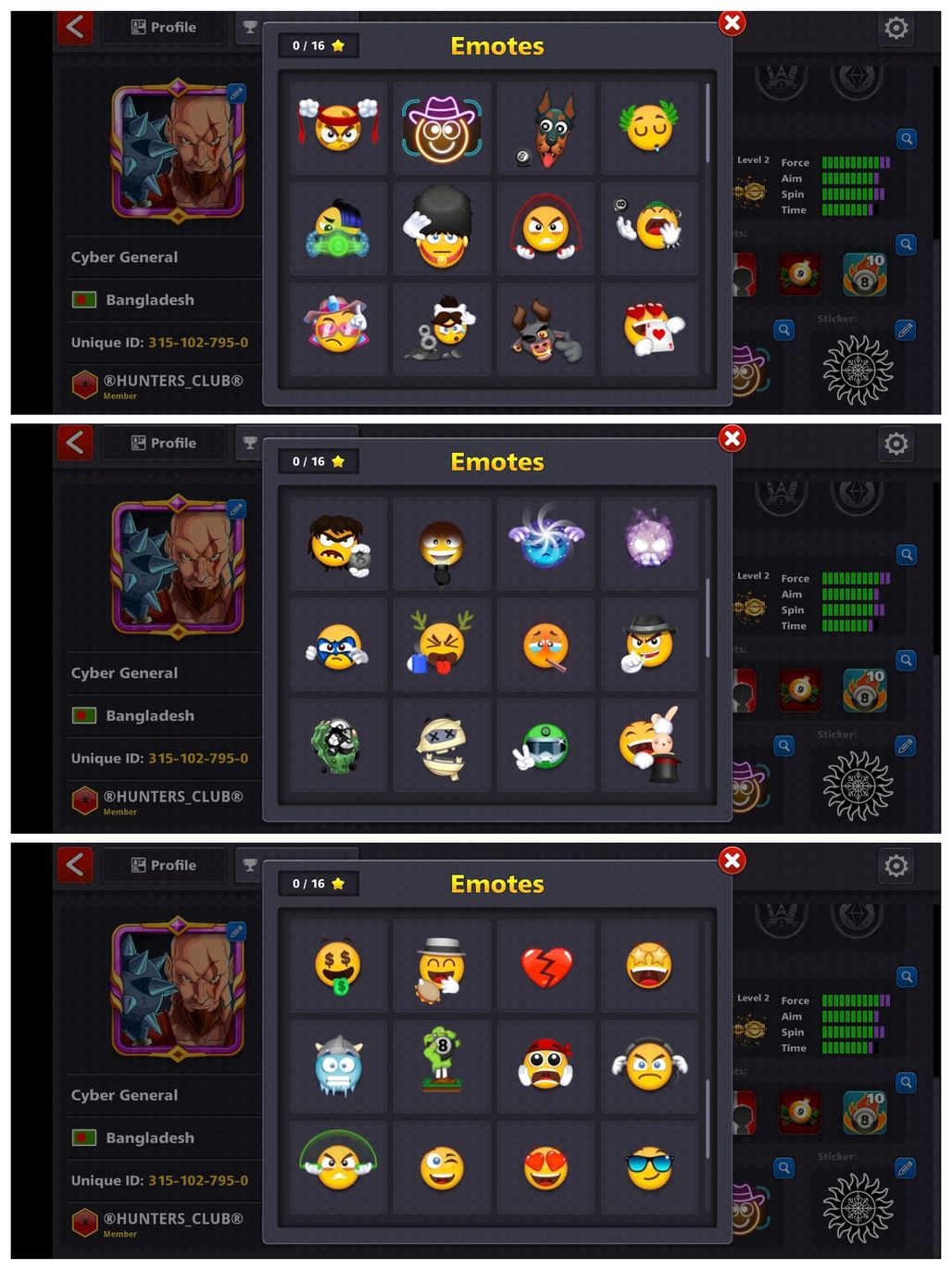Screen dimensions: 952x1270
Task: Choose the neon cowboy hat emote
Action: 442,127
